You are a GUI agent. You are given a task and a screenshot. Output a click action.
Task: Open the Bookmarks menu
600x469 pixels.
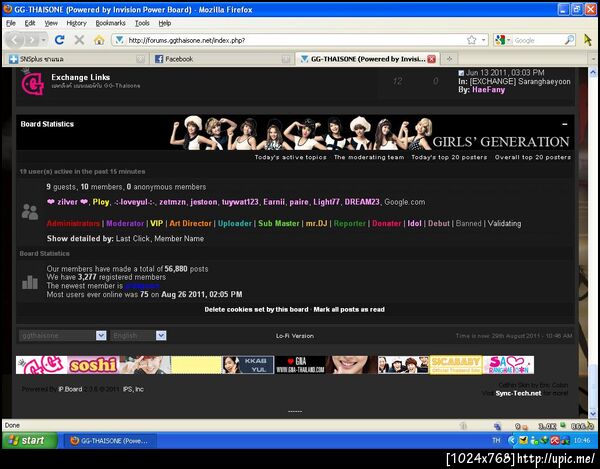coord(111,23)
